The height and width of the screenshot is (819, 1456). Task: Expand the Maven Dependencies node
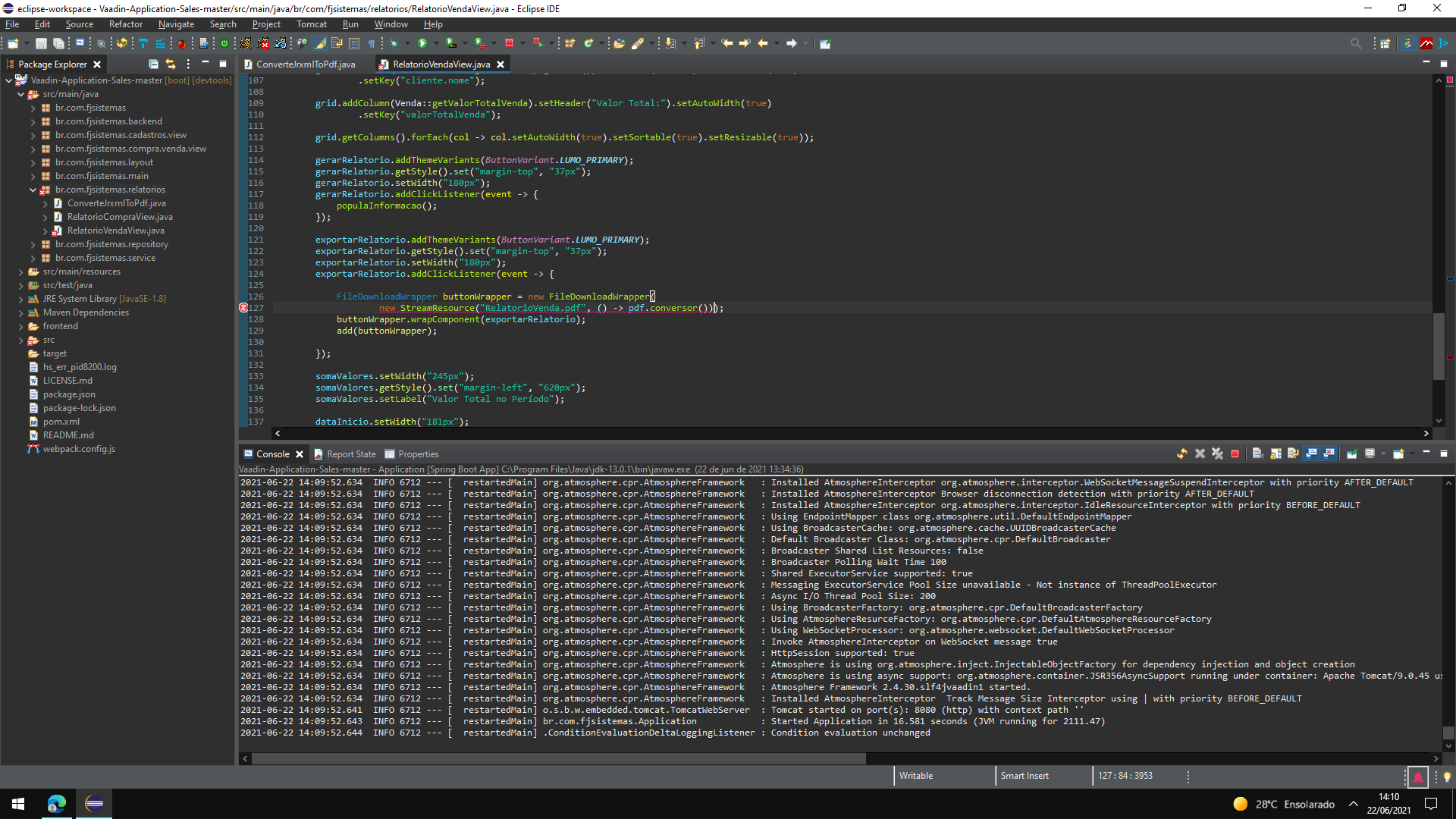[21, 312]
